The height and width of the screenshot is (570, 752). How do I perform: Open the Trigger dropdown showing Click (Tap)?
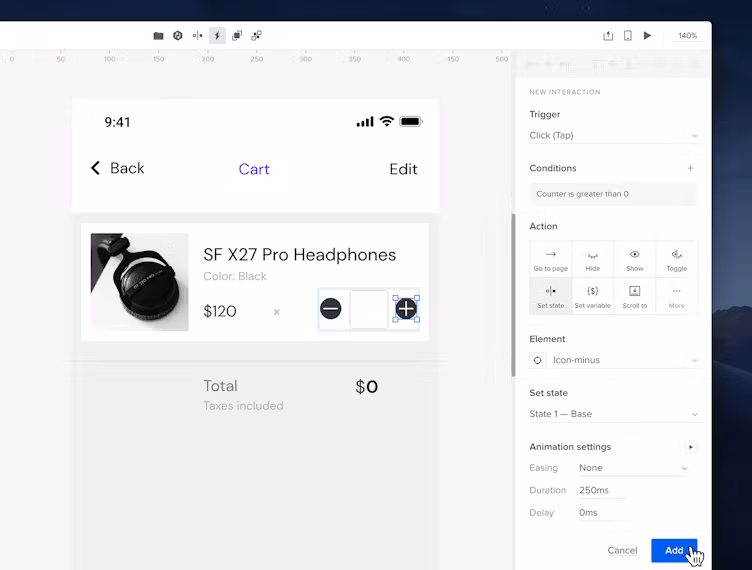pyautogui.click(x=614, y=135)
